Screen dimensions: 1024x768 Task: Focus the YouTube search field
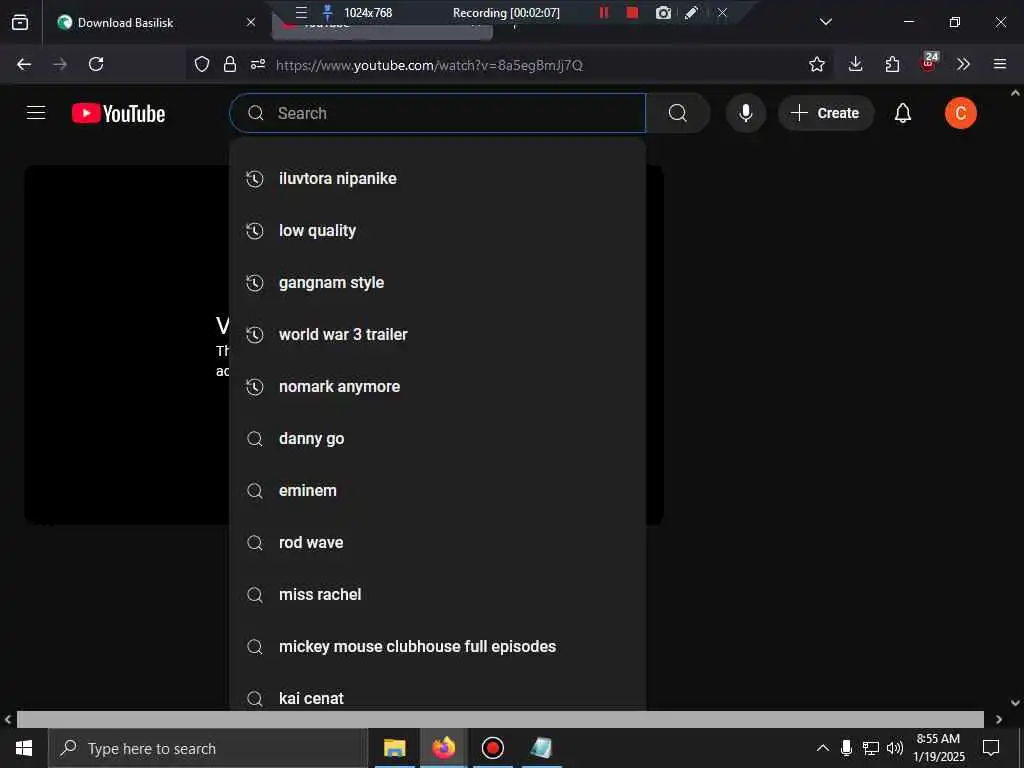point(438,113)
